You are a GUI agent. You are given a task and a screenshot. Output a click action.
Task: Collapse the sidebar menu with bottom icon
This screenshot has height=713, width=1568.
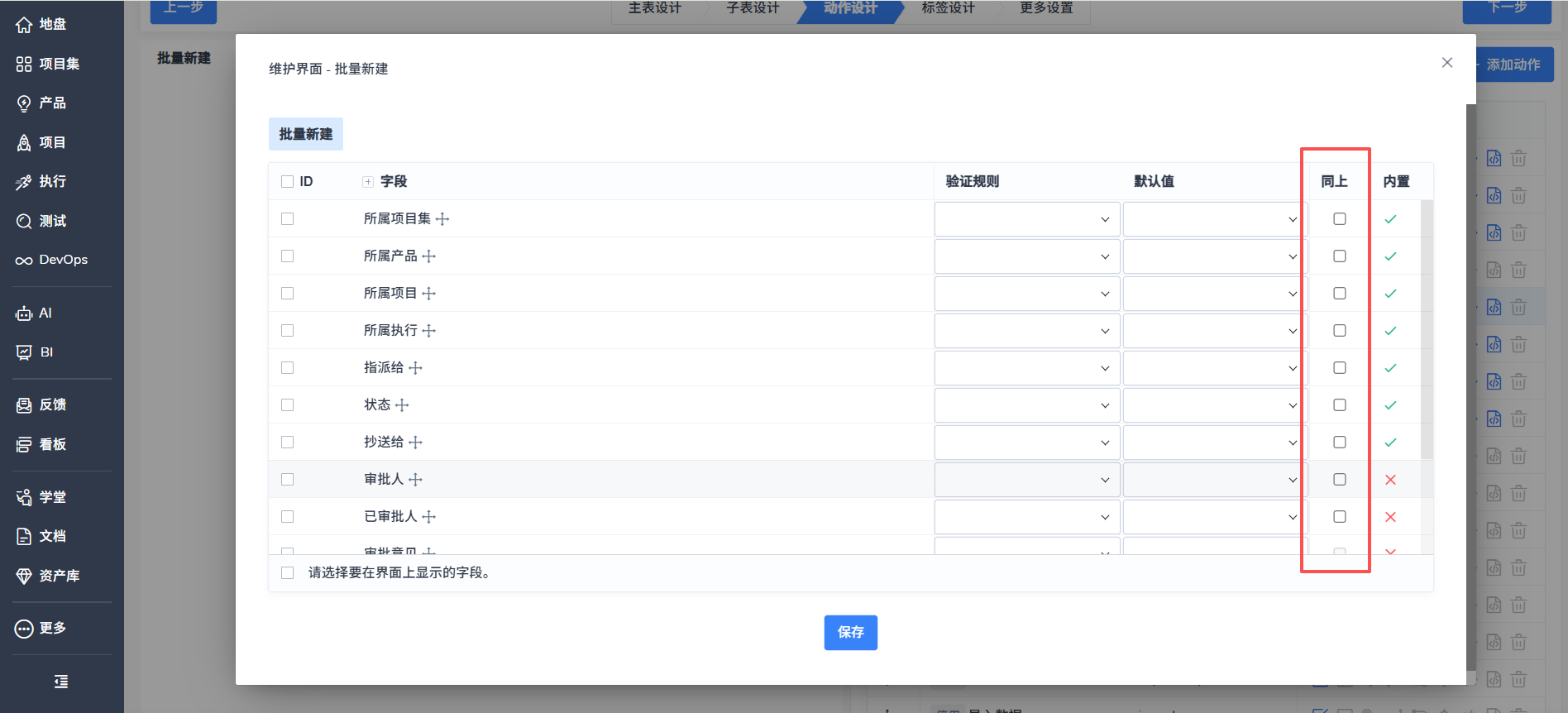coord(61,682)
